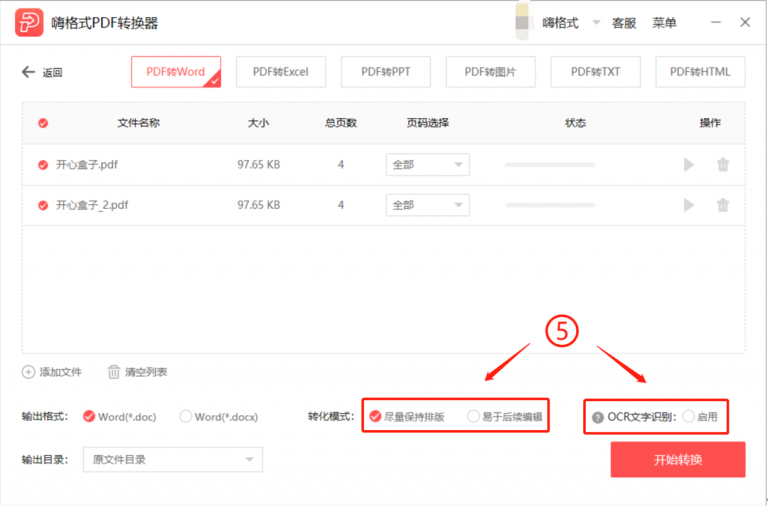Open the 客服 menu
Screen dimensions: 768x509
click(624, 23)
